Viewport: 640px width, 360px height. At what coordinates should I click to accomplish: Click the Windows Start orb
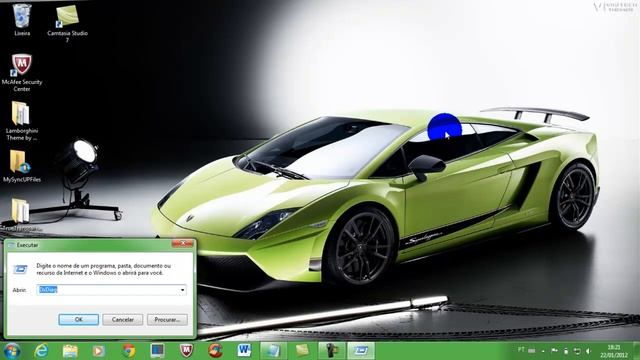click(x=12, y=351)
